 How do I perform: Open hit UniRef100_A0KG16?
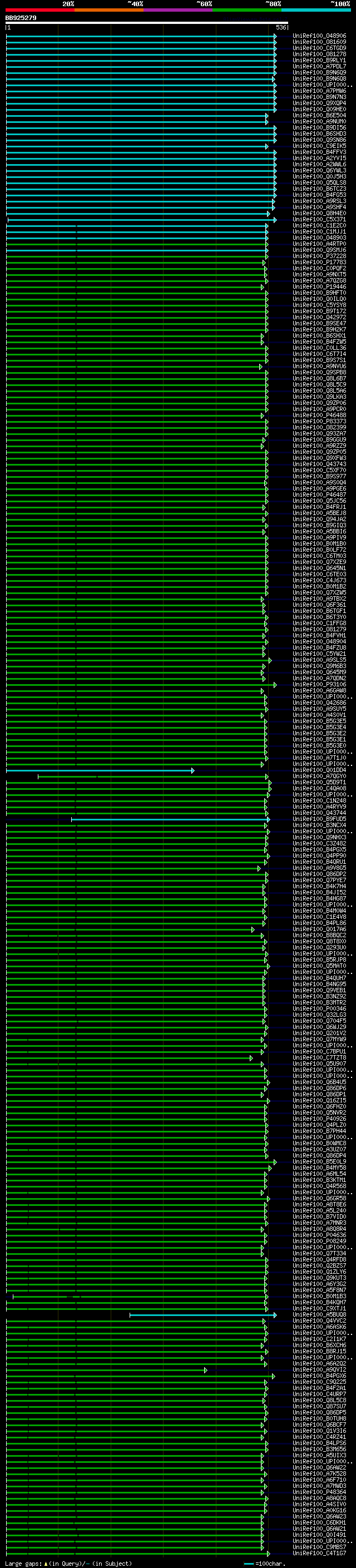click(319, 1511)
